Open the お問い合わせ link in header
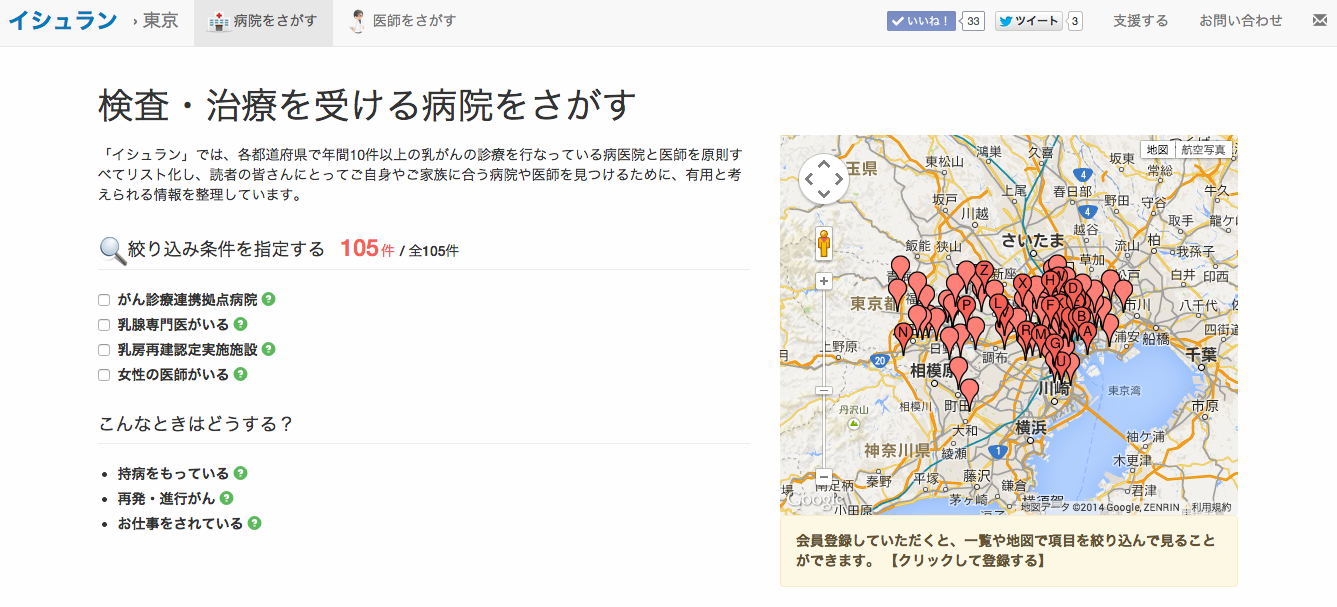Viewport: 1337px width, 607px height. [1240, 21]
